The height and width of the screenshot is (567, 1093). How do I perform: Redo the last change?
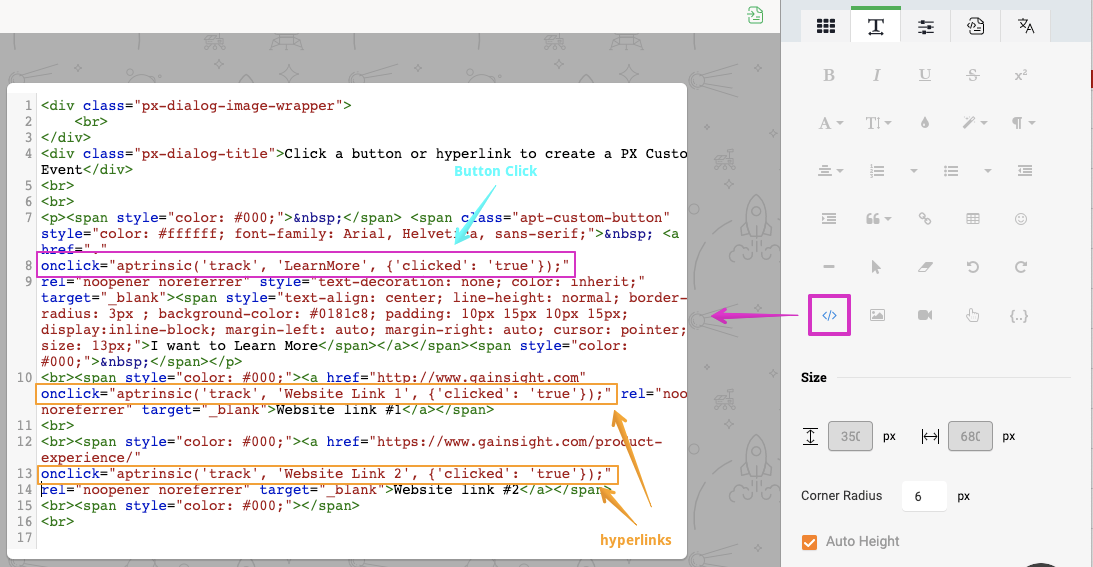[1021, 267]
